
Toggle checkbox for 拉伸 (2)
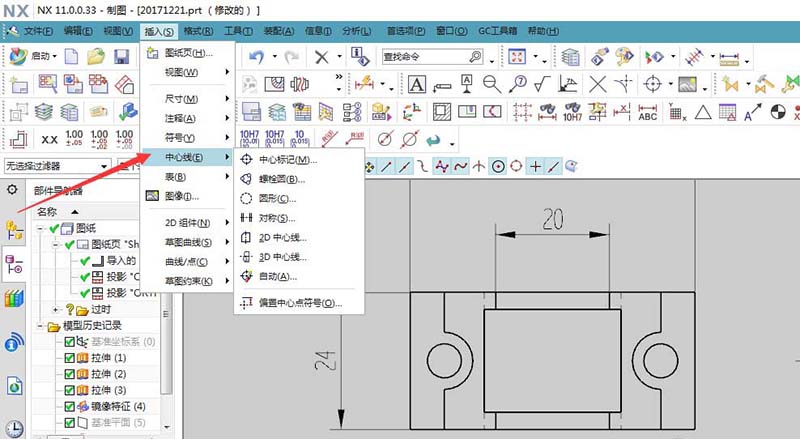[69, 374]
